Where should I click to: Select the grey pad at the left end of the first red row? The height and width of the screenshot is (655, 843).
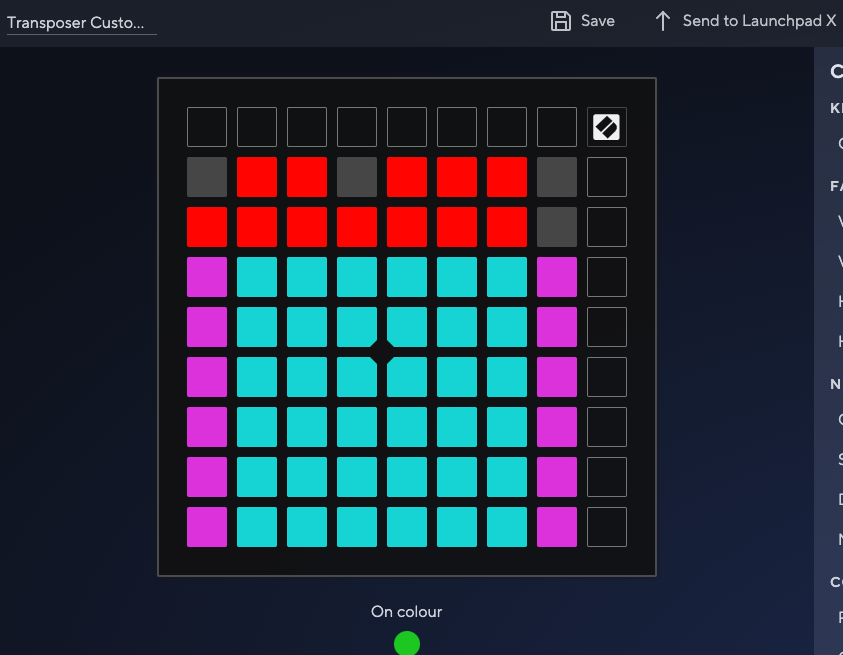(x=207, y=177)
